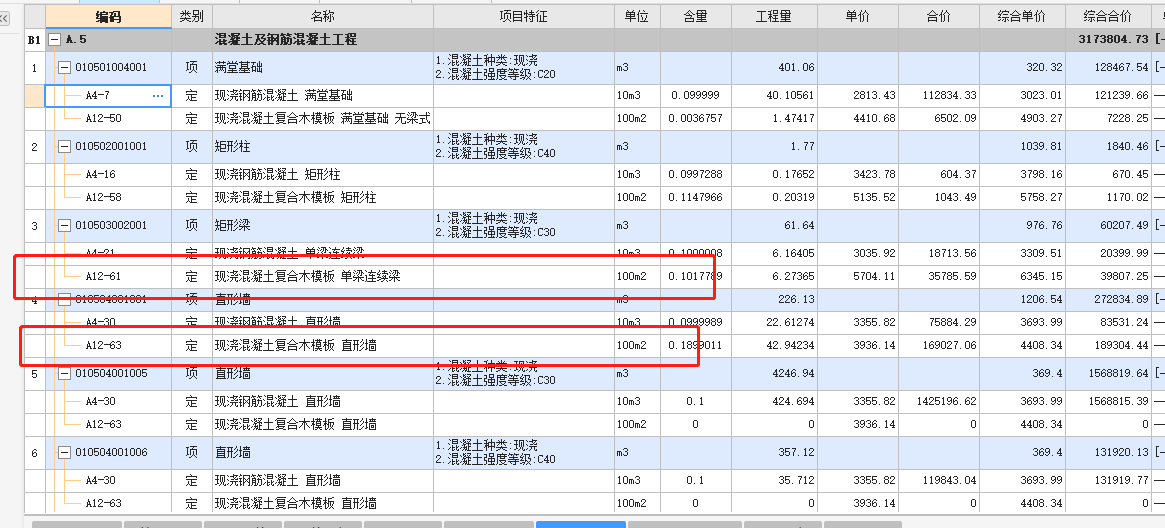1165x528 pixels.
Task: Select the A12-50 quota row code
Action: click(104, 118)
